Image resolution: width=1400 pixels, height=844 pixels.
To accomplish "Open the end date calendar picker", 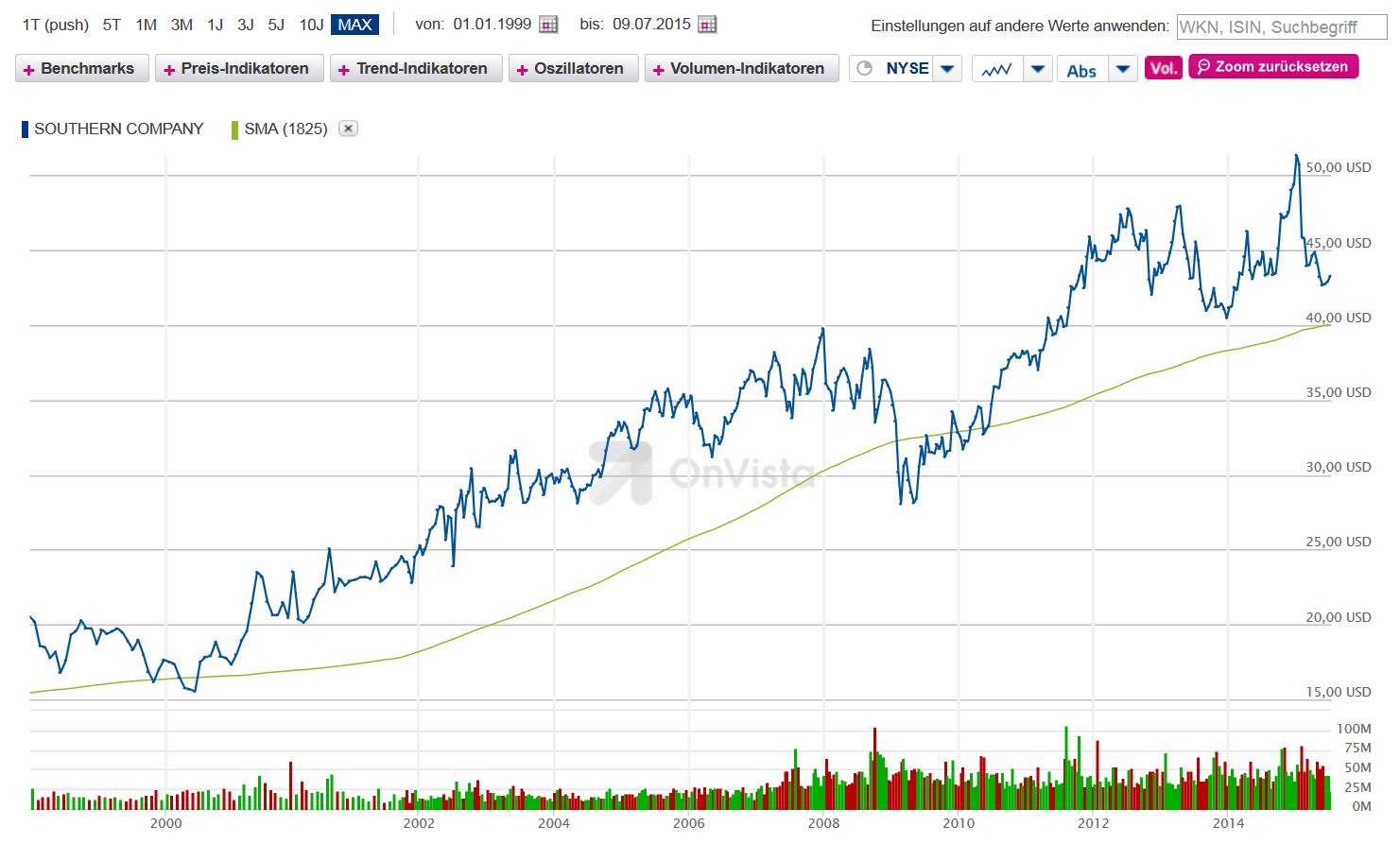I will [x=706, y=25].
